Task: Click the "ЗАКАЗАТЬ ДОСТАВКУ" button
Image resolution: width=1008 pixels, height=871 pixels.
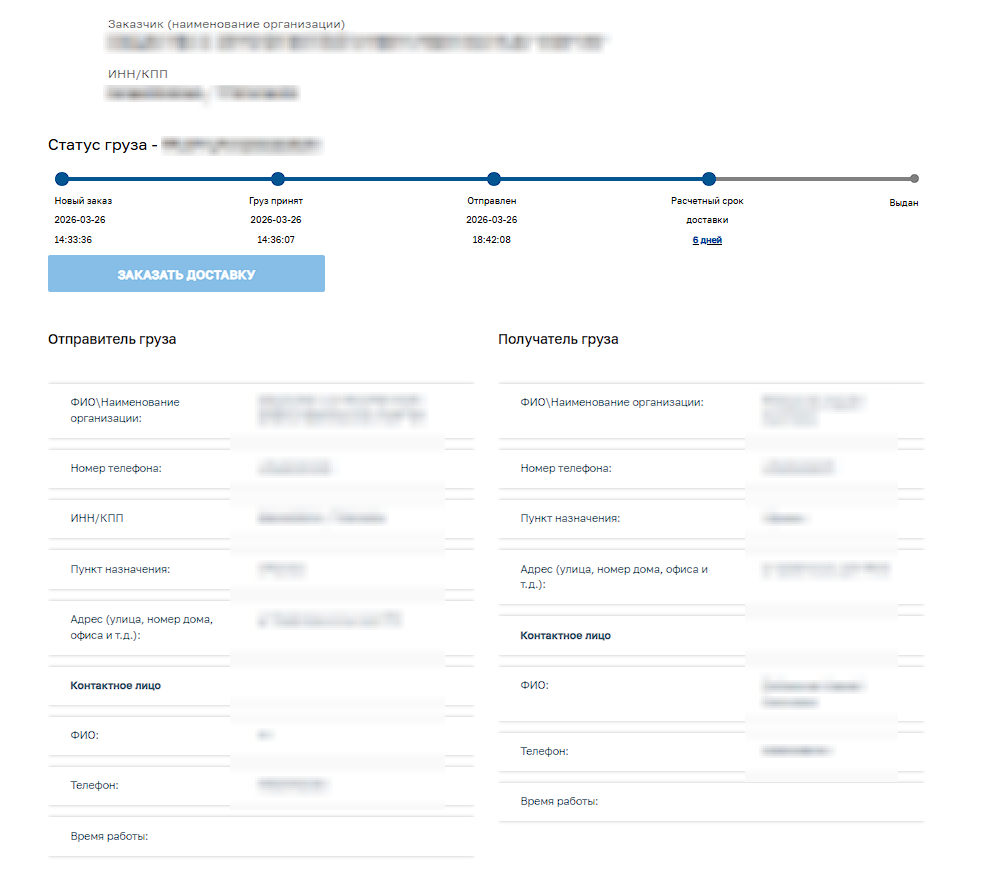Action: (186, 274)
